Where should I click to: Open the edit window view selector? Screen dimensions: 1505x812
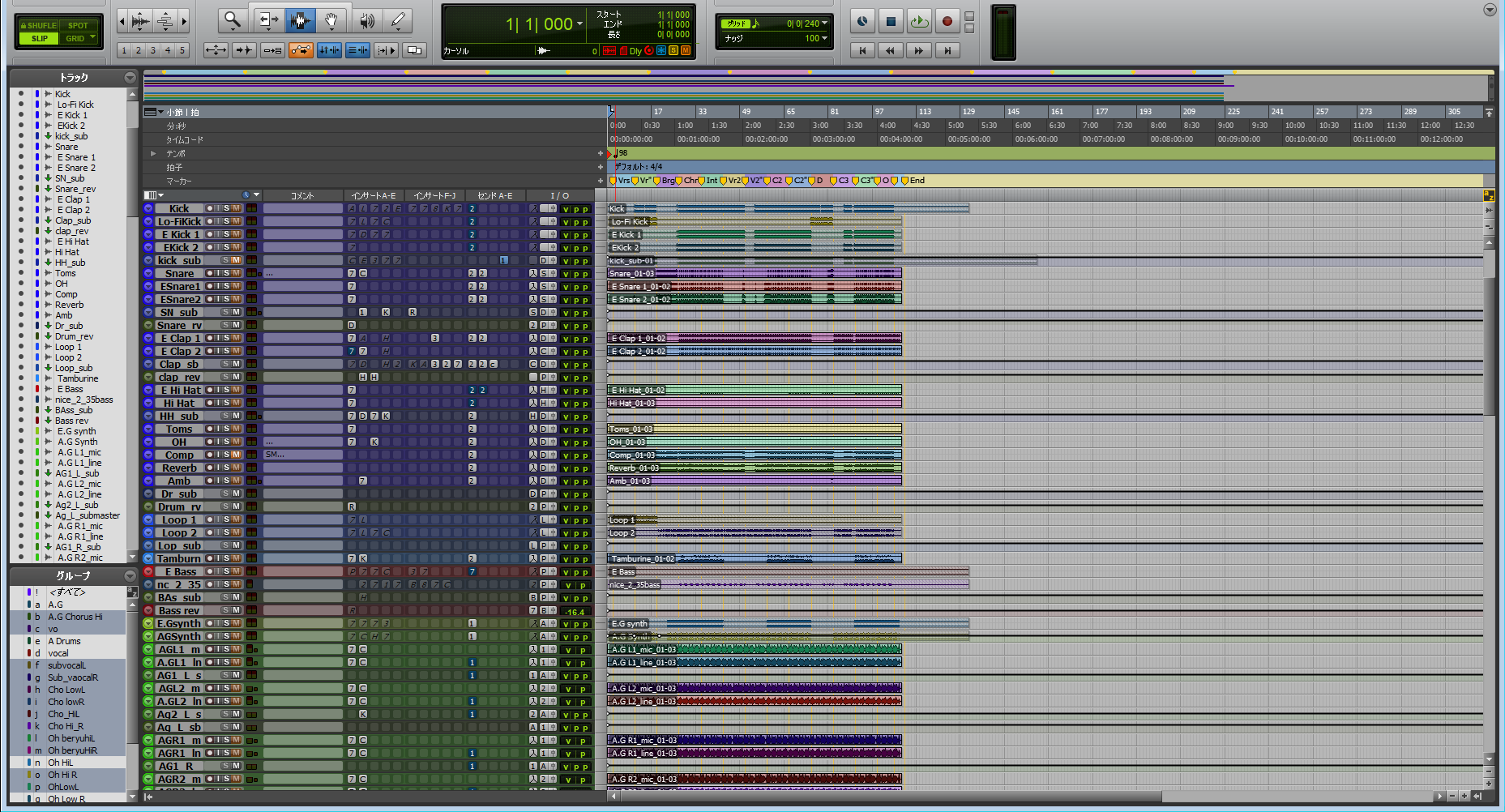(x=153, y=195)
